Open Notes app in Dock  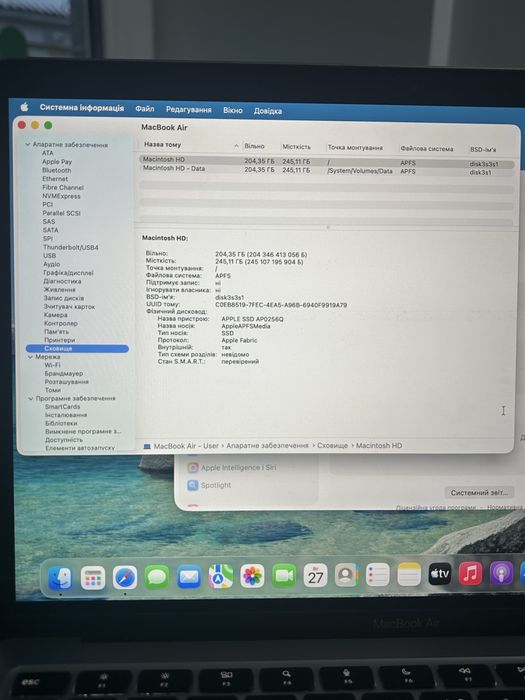(409, 574)
